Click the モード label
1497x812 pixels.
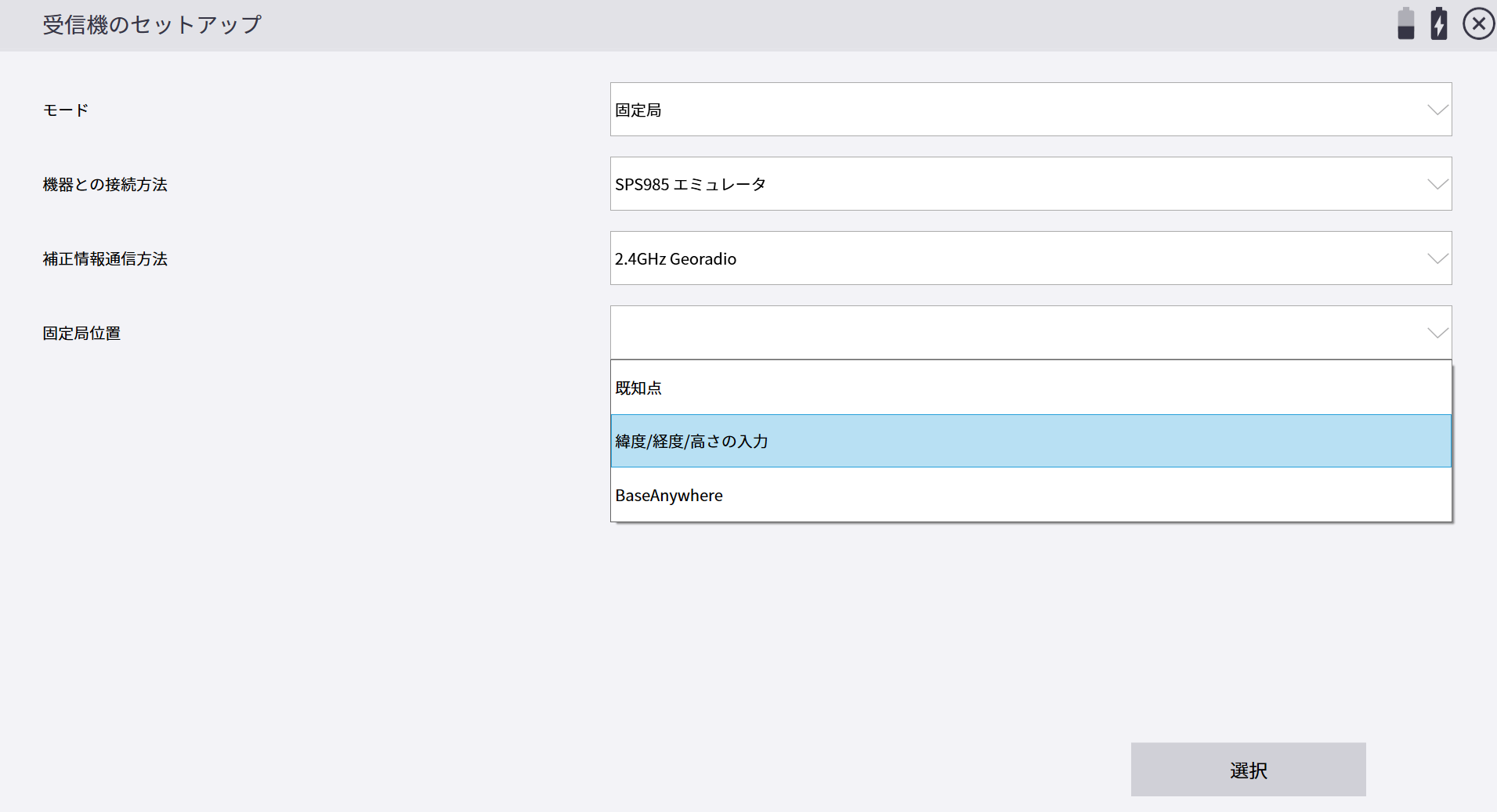(66, 110)
